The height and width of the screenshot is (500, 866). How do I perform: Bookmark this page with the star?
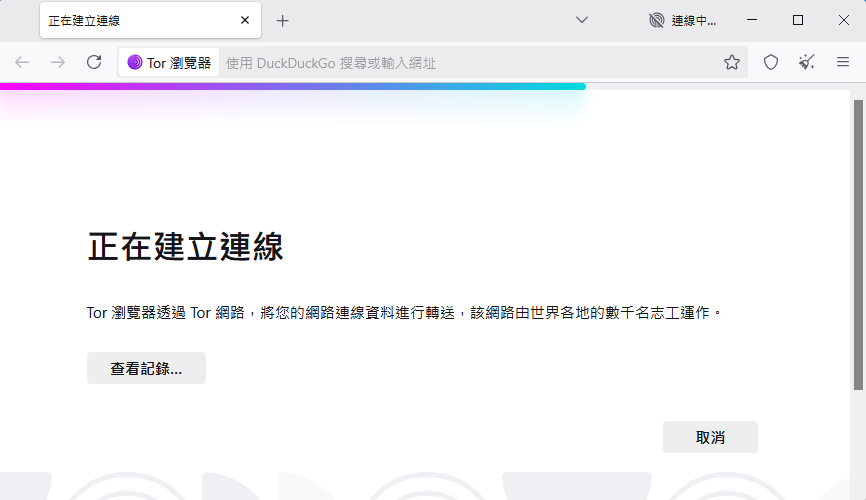(732, 62)
